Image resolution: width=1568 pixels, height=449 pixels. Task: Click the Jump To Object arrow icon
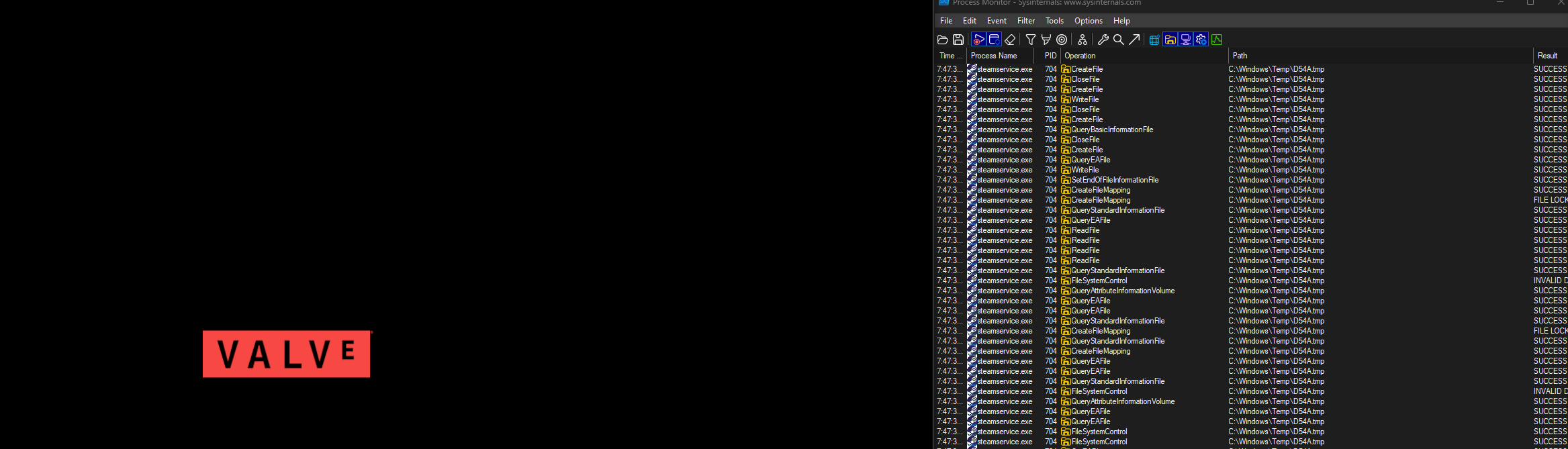[1134, 40]
